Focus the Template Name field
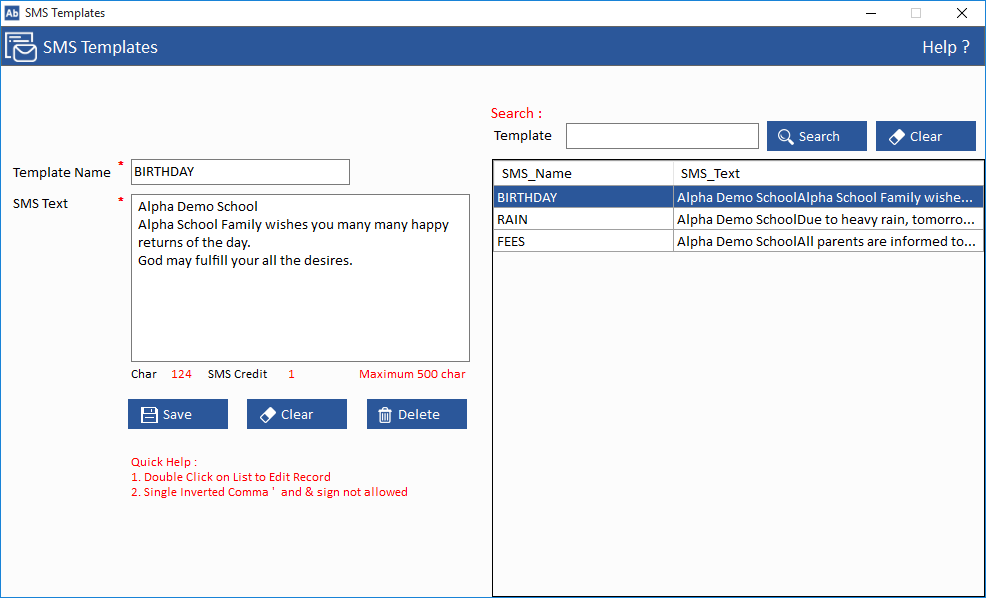986x598 pixels. tap(240, 172)
